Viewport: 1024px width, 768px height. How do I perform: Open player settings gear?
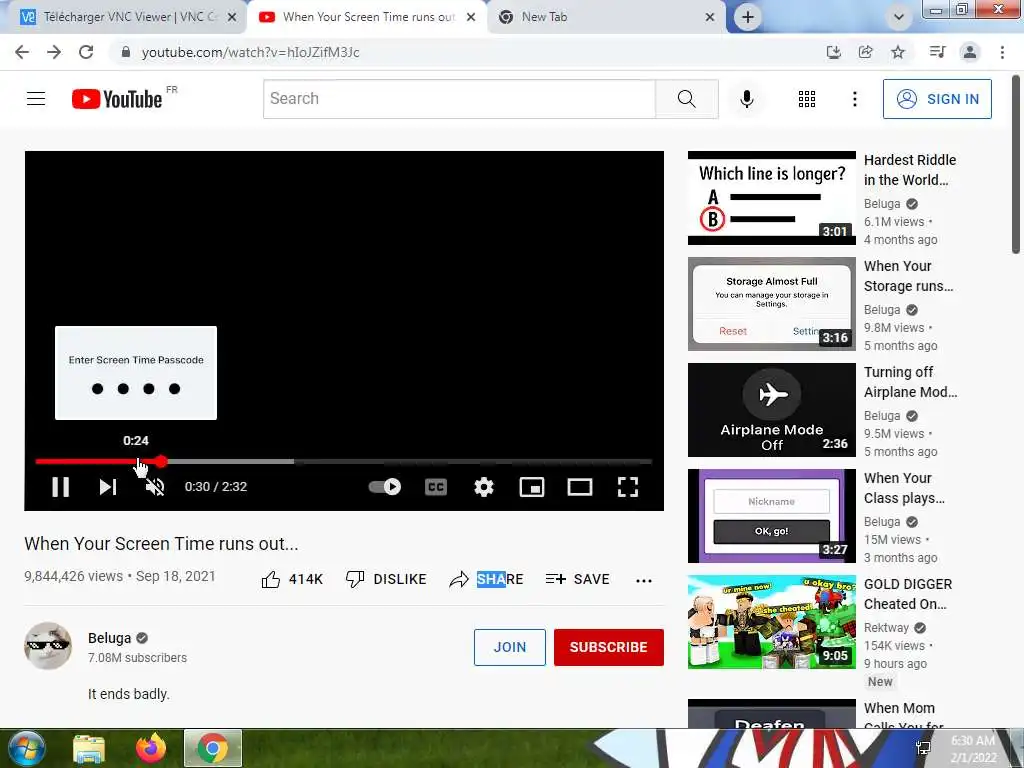coord(484,487)
